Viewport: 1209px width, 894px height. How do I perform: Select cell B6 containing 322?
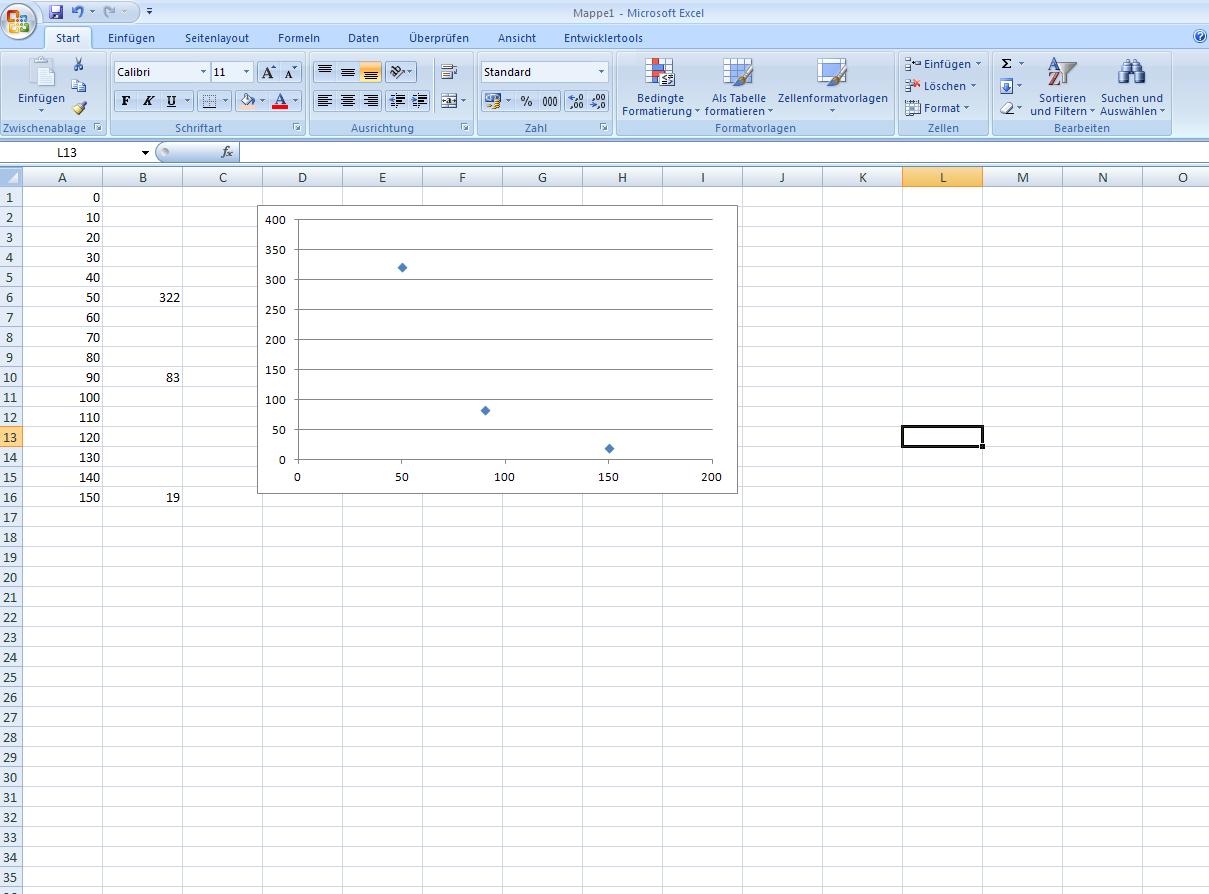(143, 297)
